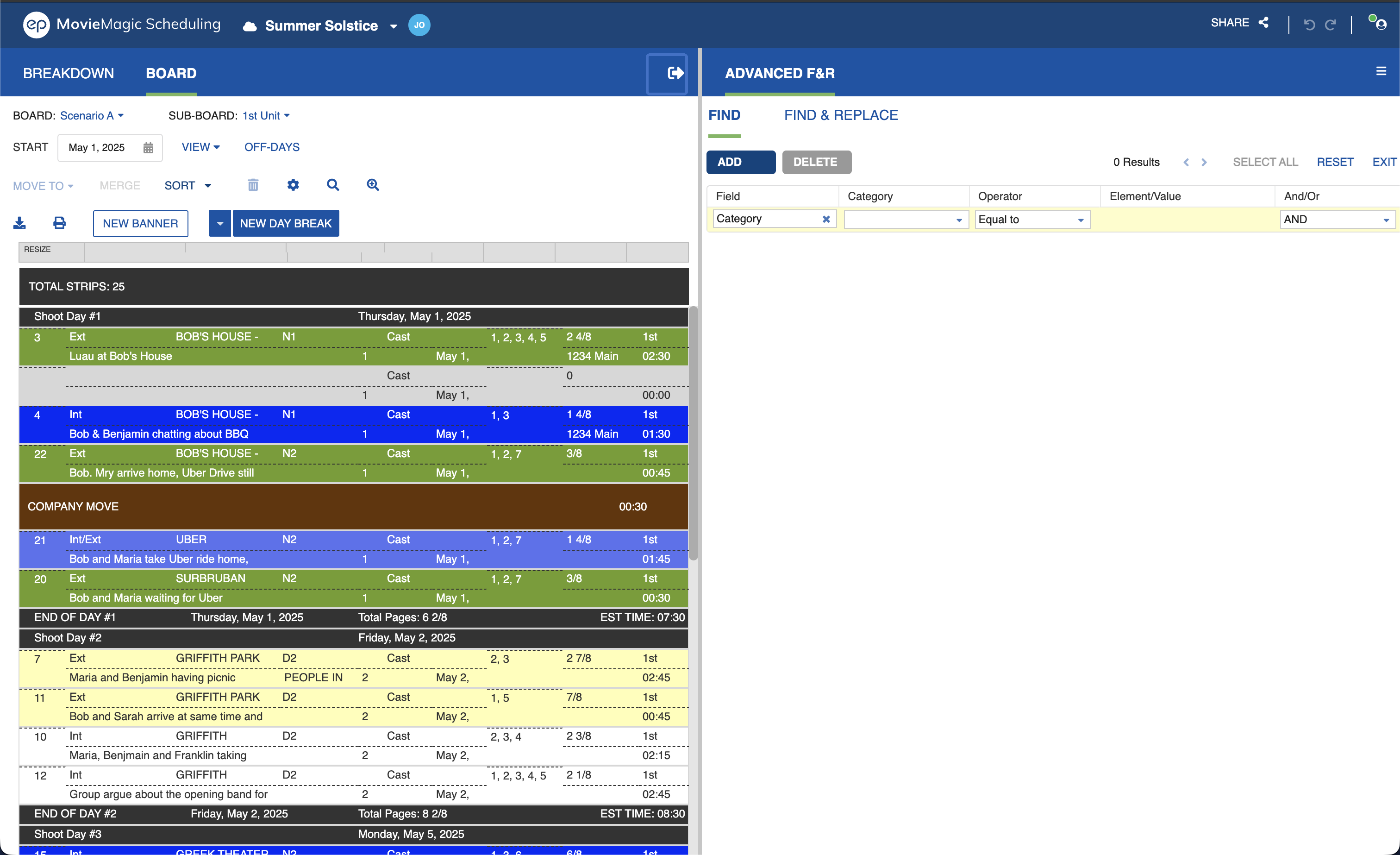Viewport: 1400px width, 855px height.
Task: Click the 'Shoot Day #2' day header
Action: pyautogui.click(x=353, y=638)
